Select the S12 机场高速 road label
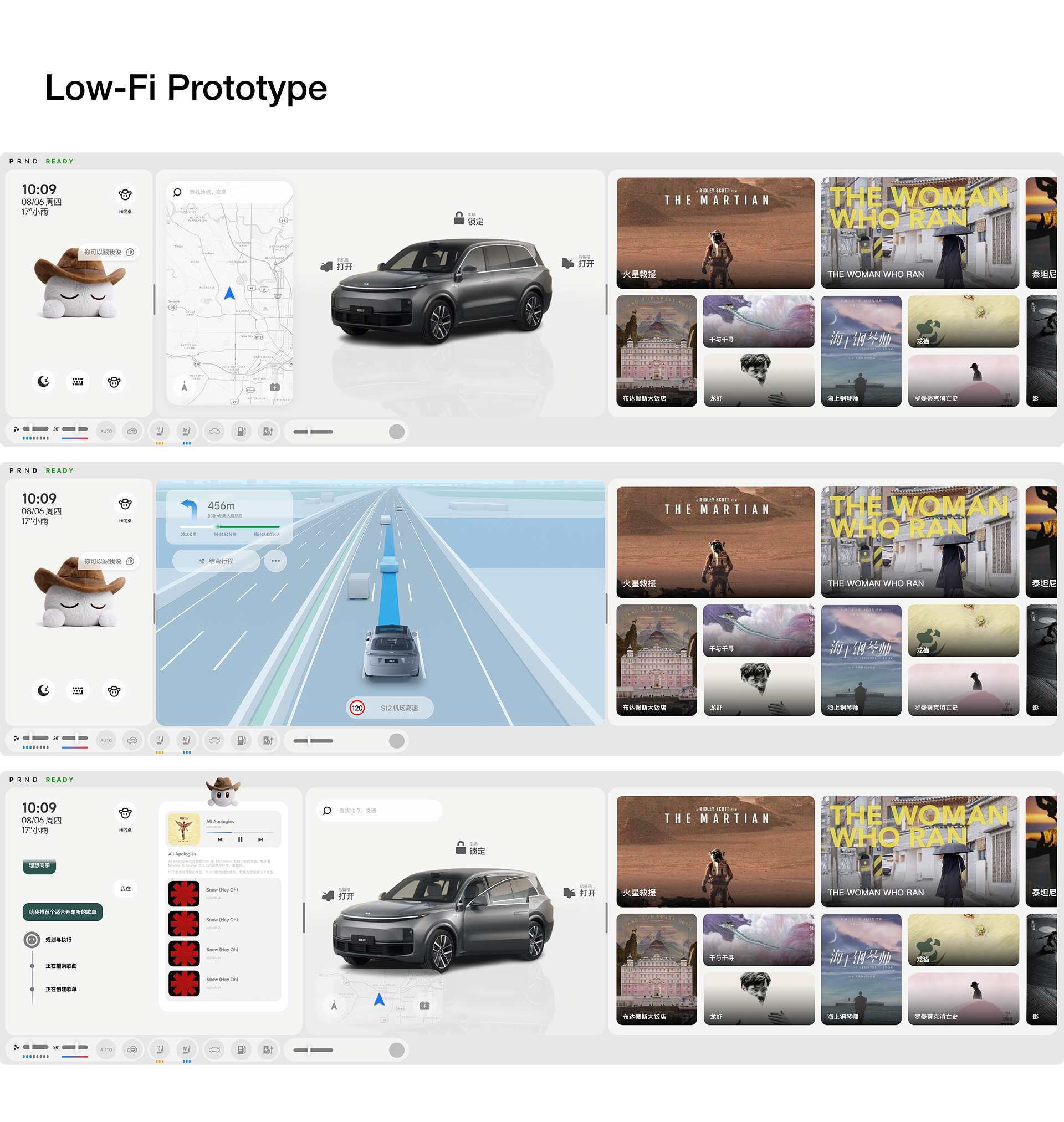Screen dimensions: 1064x1122 click(x=400, y=708)
